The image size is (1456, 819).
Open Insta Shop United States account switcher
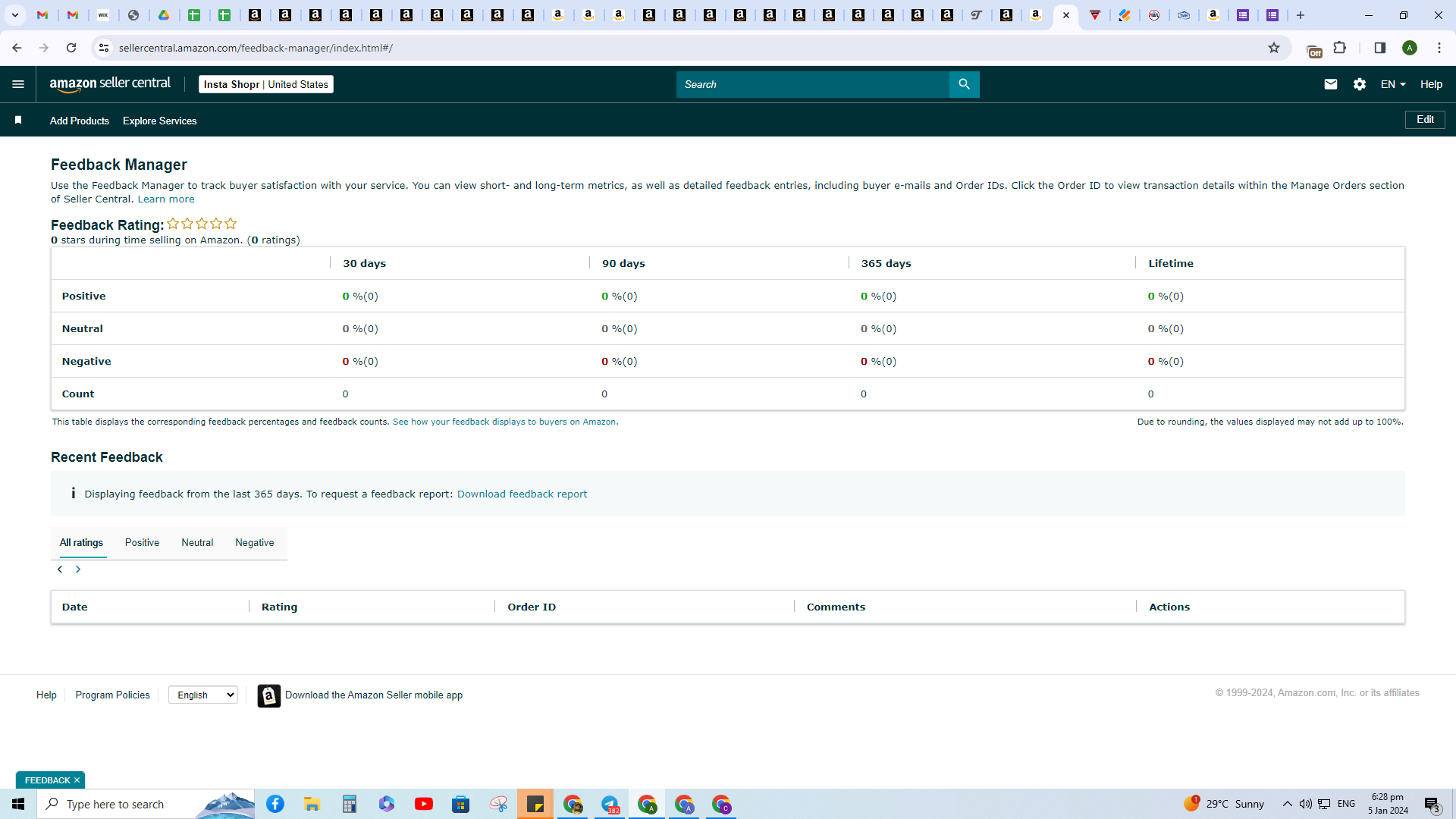tap(266, 84)
